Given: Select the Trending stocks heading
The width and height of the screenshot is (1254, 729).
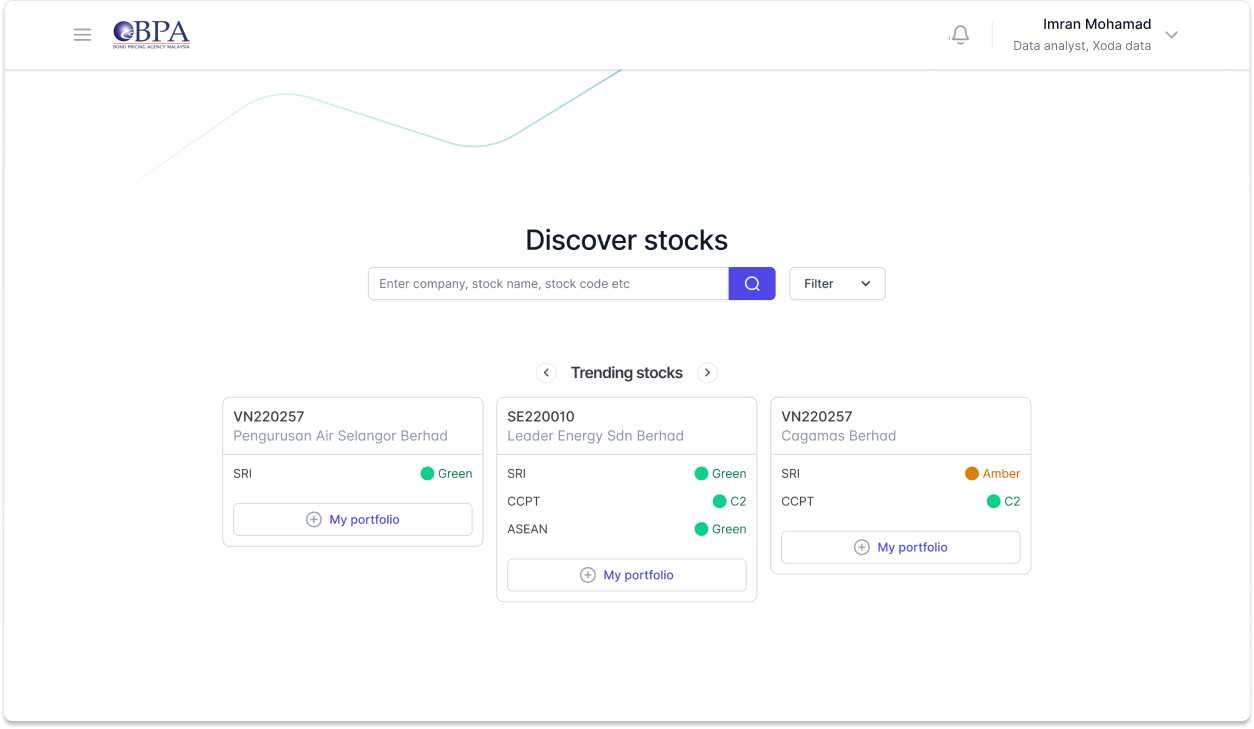Looking at the screenshot, I should [x=626, y=373].
